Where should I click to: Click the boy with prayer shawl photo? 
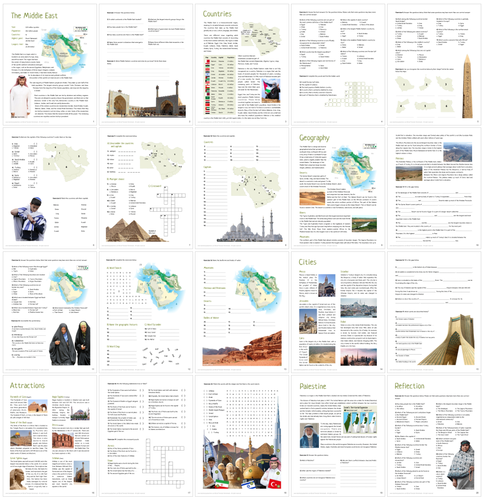[28, 219]
